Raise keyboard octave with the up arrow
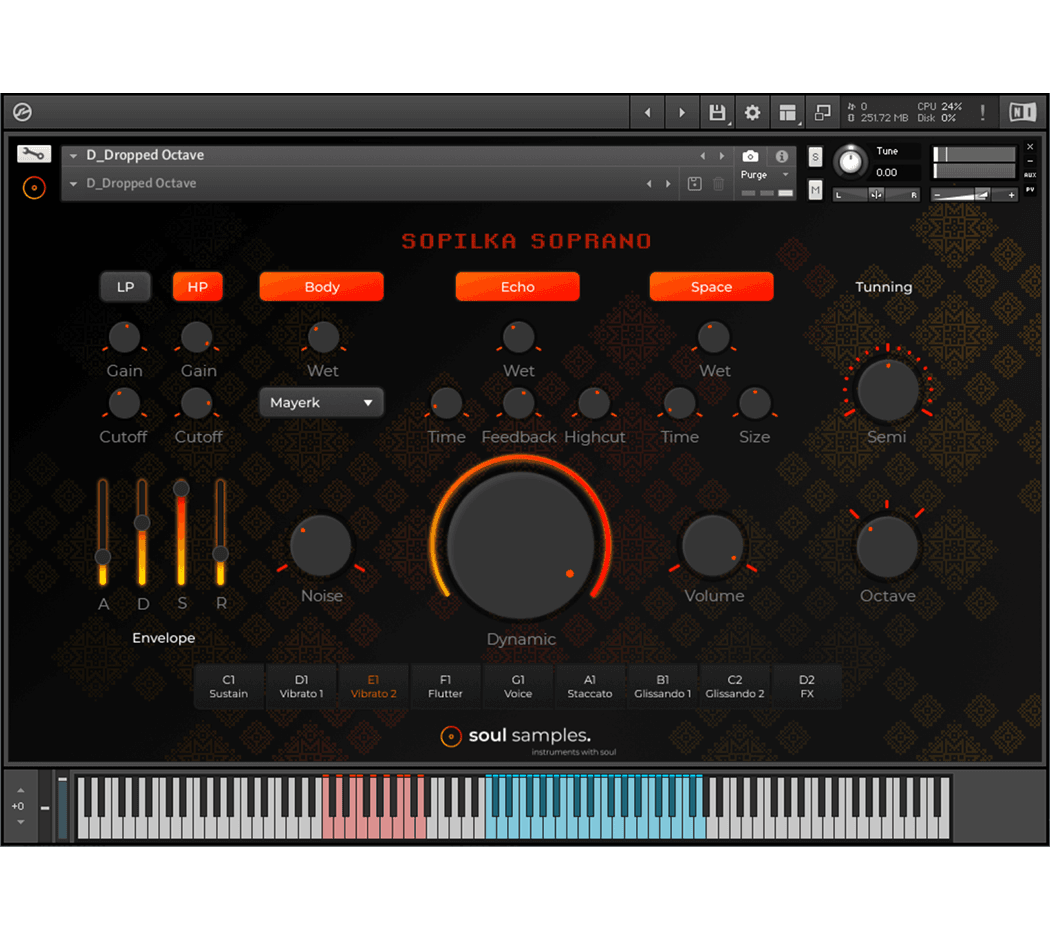The image size is (1050, 940). point(21,791)
